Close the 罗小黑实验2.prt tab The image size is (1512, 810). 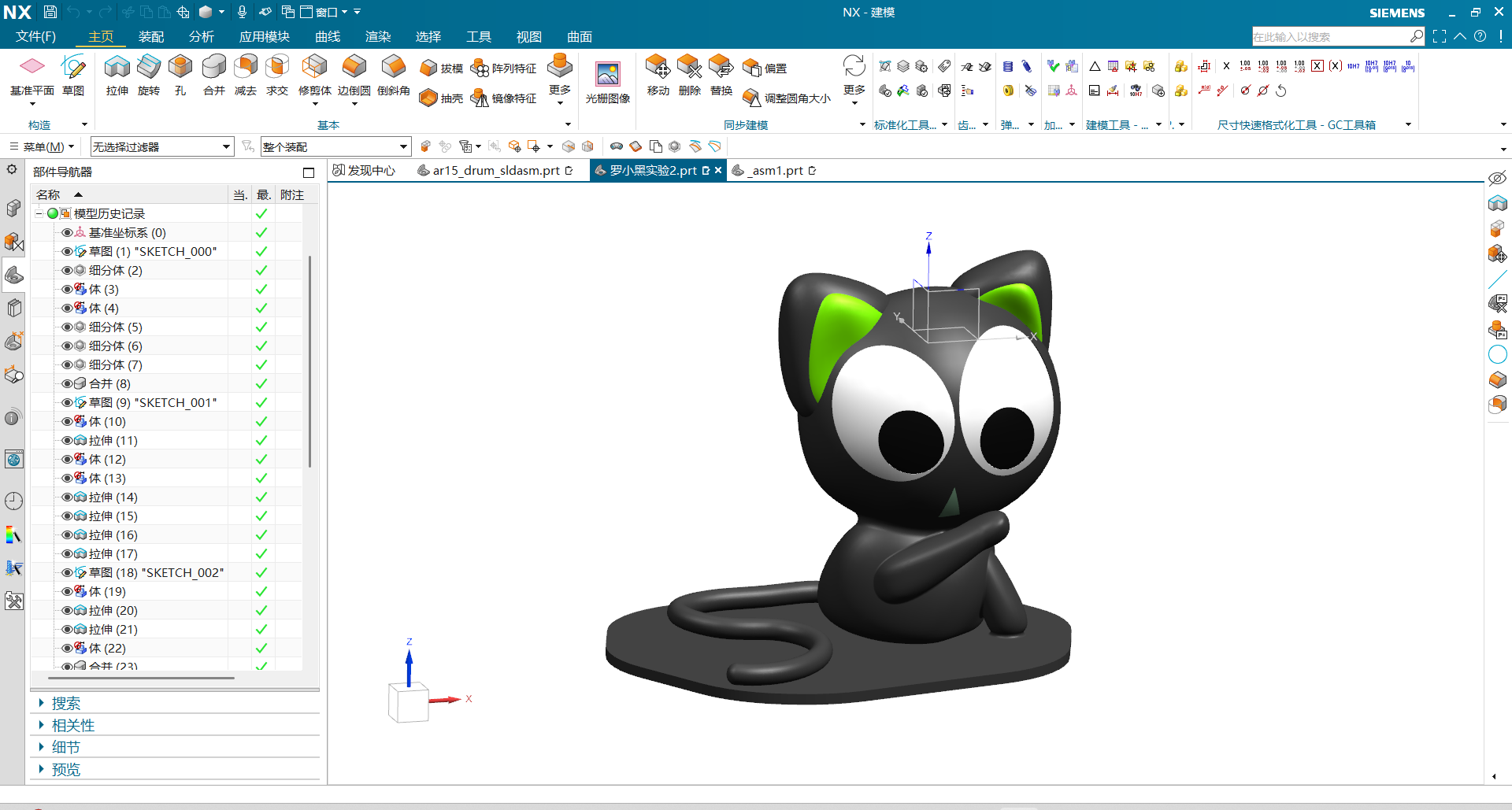click(718, 170)
